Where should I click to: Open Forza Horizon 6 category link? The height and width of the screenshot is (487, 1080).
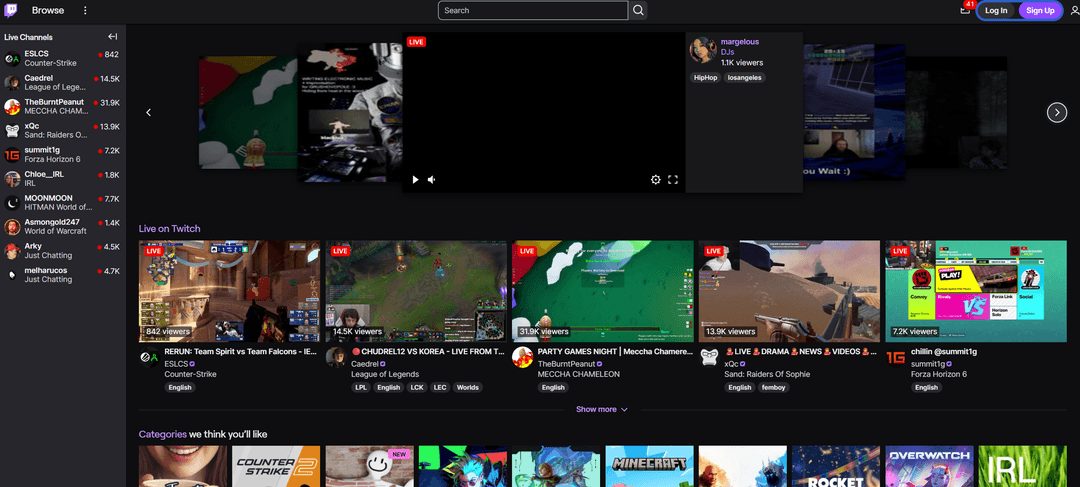click(939, 374)
